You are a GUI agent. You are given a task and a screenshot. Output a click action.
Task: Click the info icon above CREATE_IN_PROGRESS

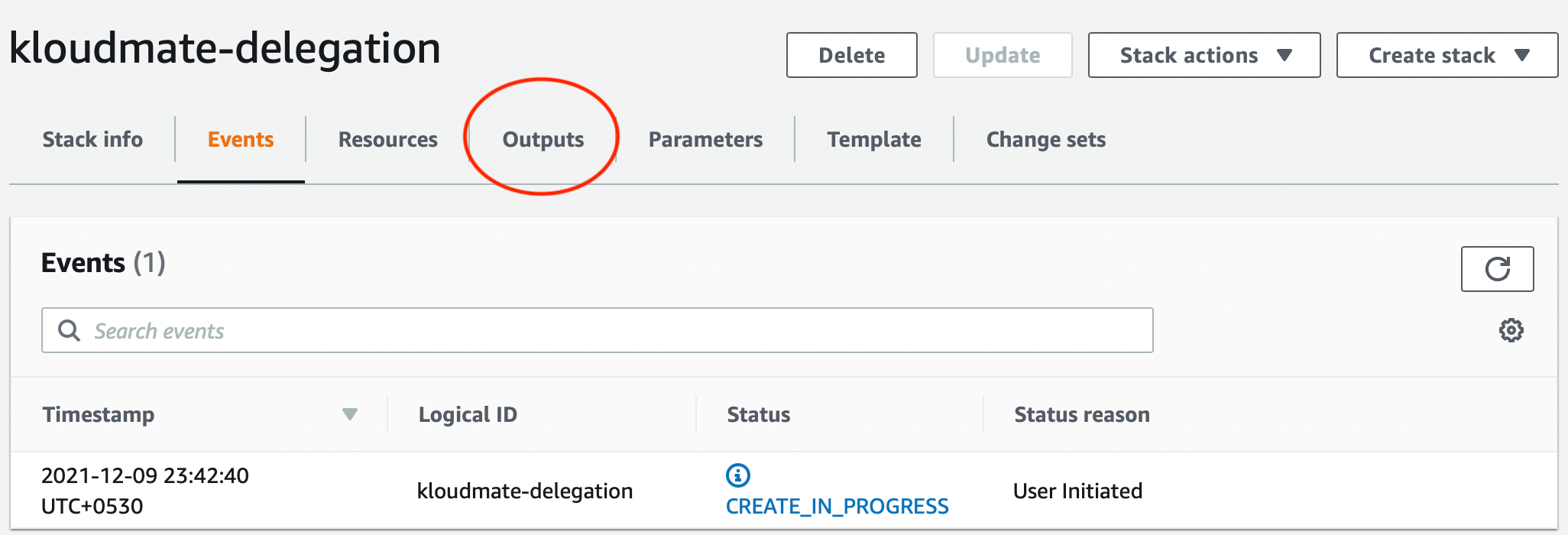[737, 475]
